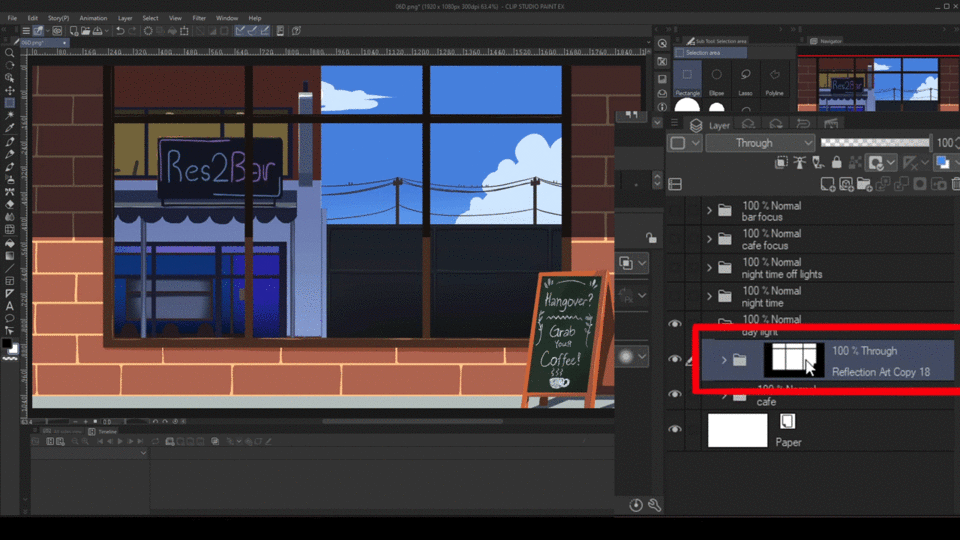Click the Paper layer white thumbnail

coord(737,430)
